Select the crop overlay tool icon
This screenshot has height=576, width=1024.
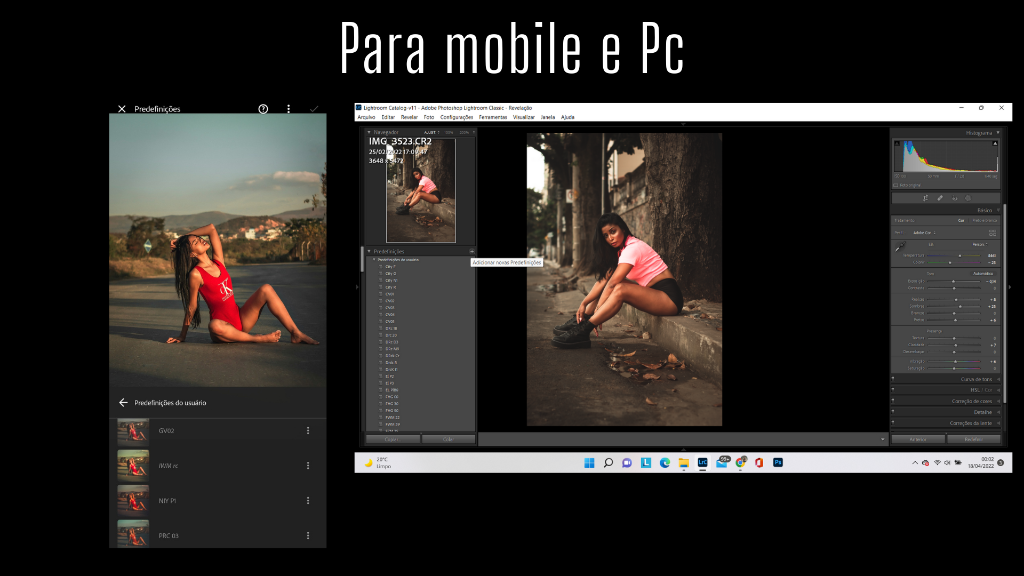point(925,198)
